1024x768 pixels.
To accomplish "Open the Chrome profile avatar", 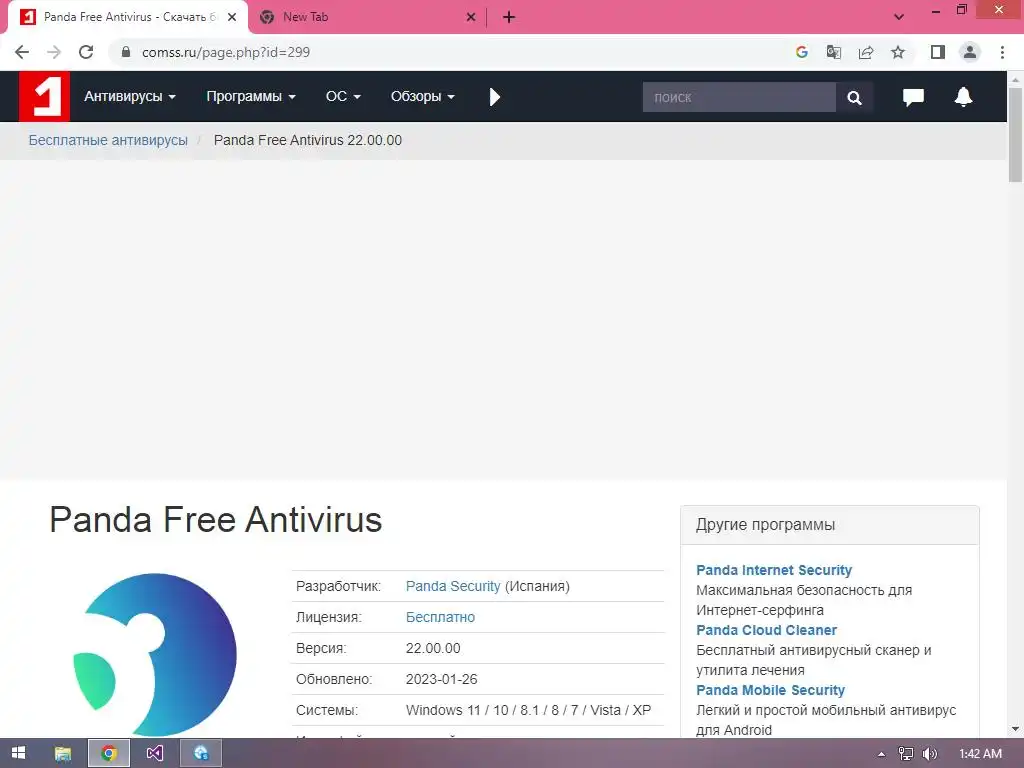I will click(970, 52).
